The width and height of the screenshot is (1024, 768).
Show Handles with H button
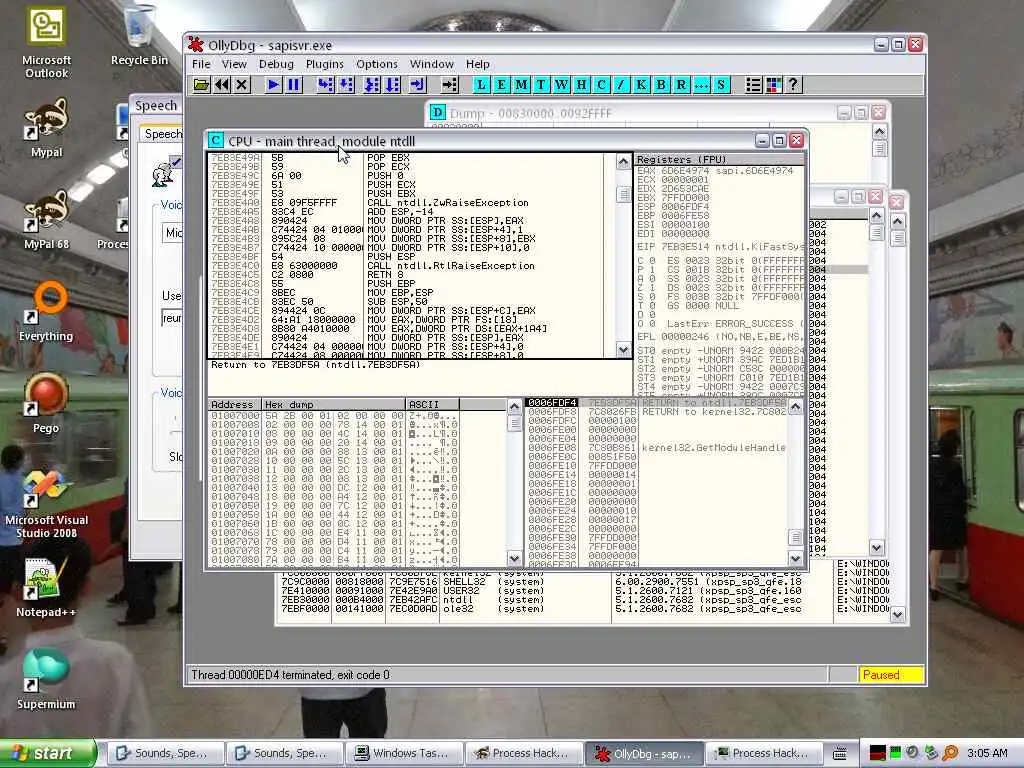(581, 85)
